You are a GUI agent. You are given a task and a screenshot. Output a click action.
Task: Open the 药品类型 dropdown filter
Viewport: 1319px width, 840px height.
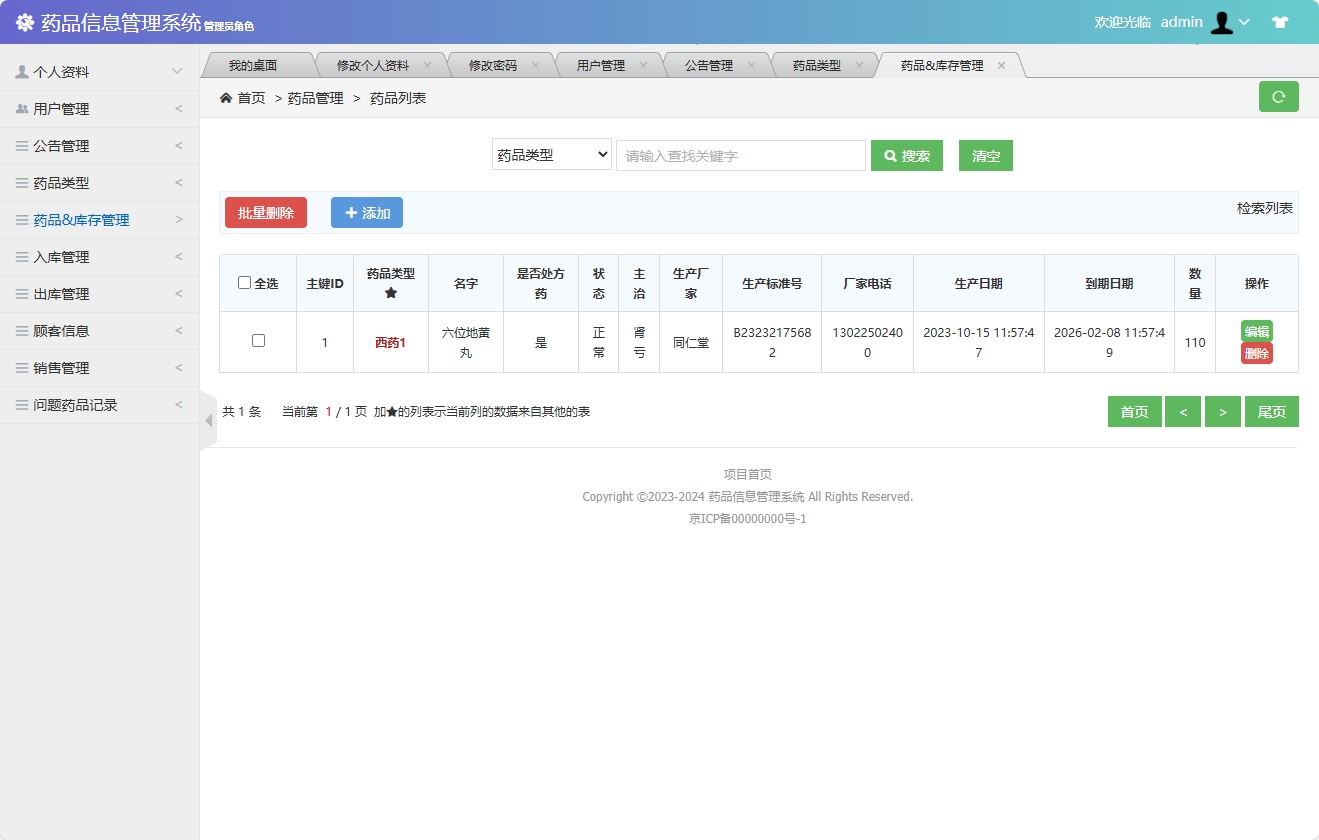[x=551, y=154]
